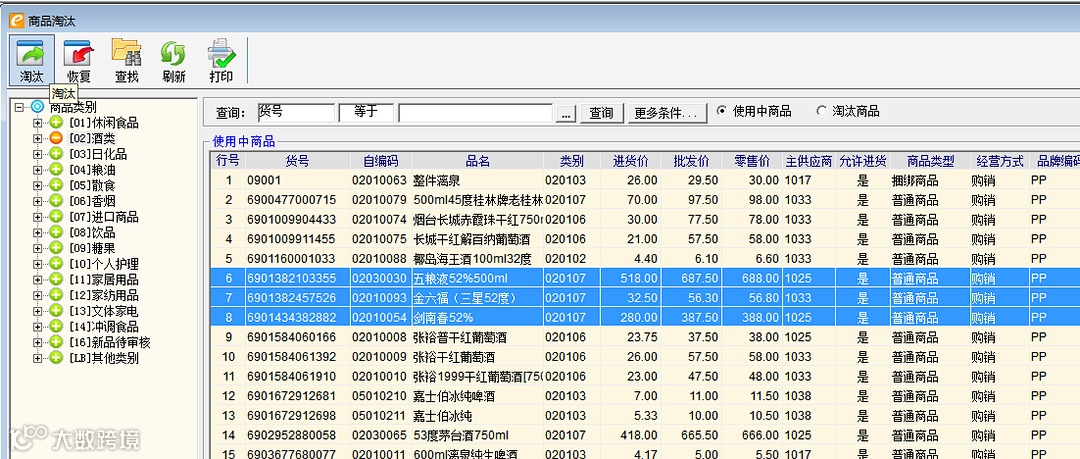
Task: Select the row 53度茅台酒750ml
Action: click(x=645, y=436)
